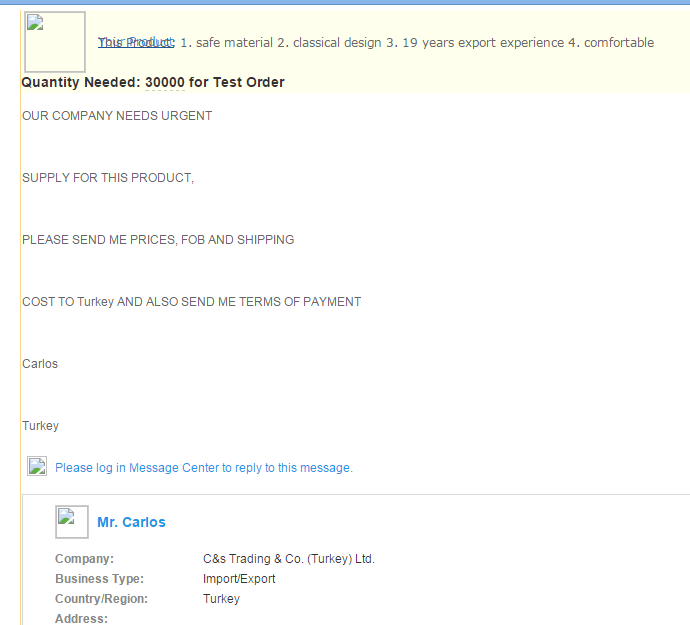Click the 'Quantity Needed' heading text
Screen dimensions: 690x625
tap(81, 82)
